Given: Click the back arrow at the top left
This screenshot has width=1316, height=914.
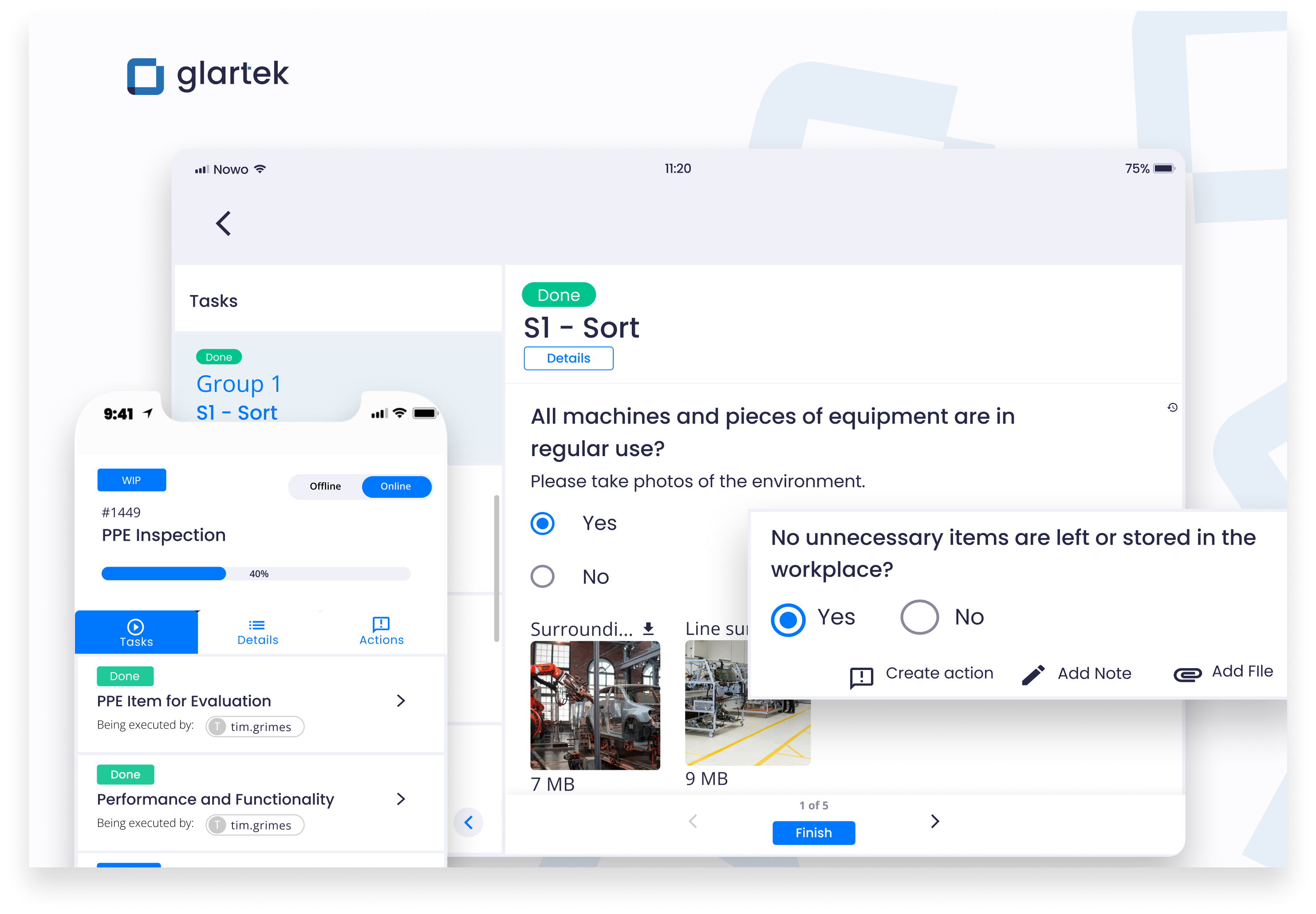Looking at the screenshot, I should click(223, 224).
